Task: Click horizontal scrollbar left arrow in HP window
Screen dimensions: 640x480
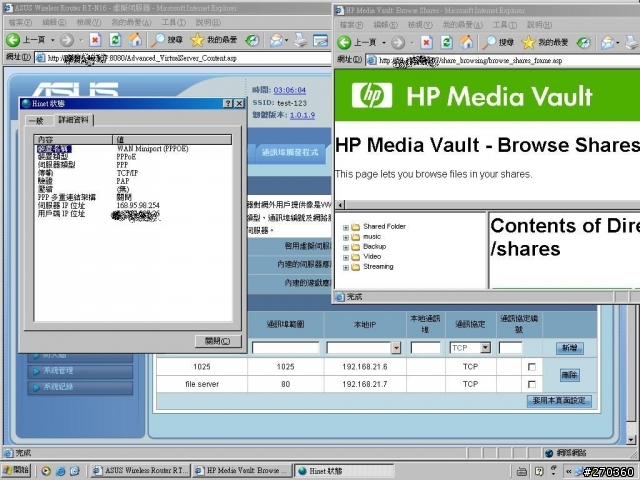Action: click(x=340, y=205)
